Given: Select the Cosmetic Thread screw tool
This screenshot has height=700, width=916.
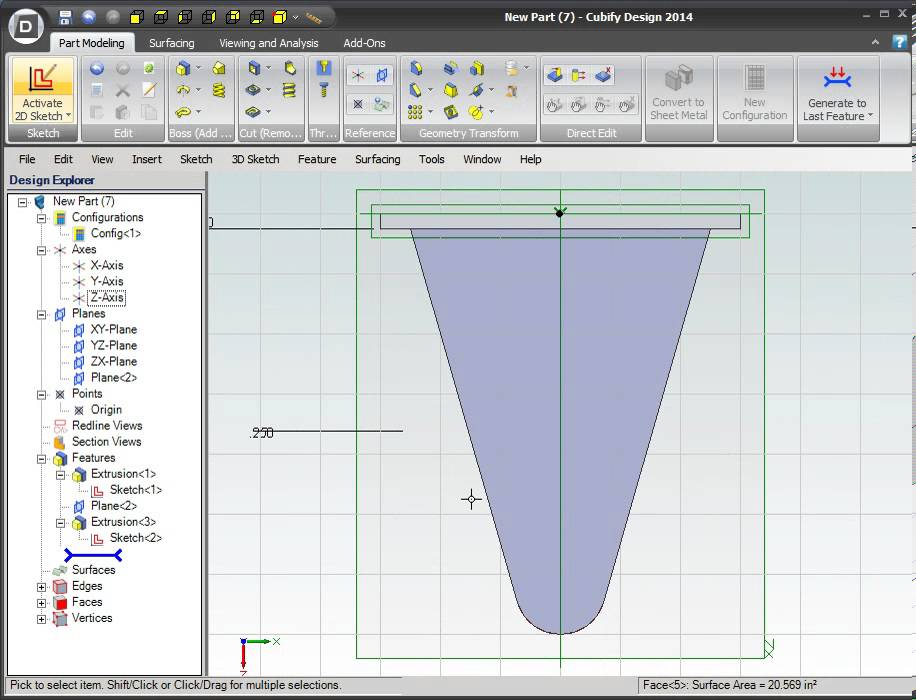Looking at the screenshot, I should (x=324, y=90).
